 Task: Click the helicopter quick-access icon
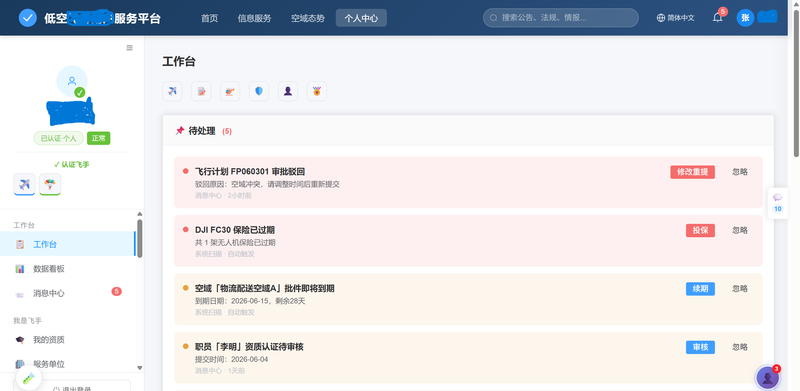230,91
